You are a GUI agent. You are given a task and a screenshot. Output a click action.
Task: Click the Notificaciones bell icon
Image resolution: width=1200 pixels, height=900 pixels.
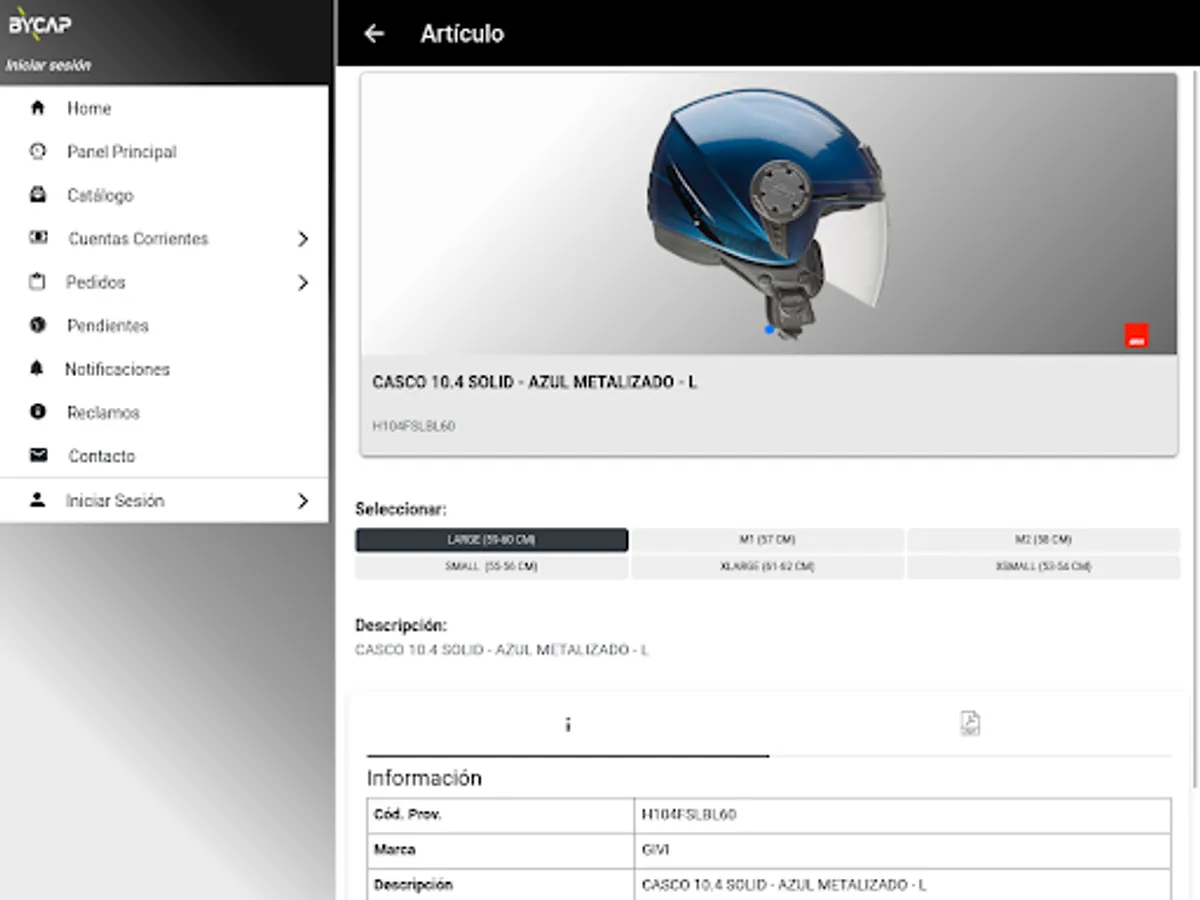pyautogui.click(x=38, y=368)
